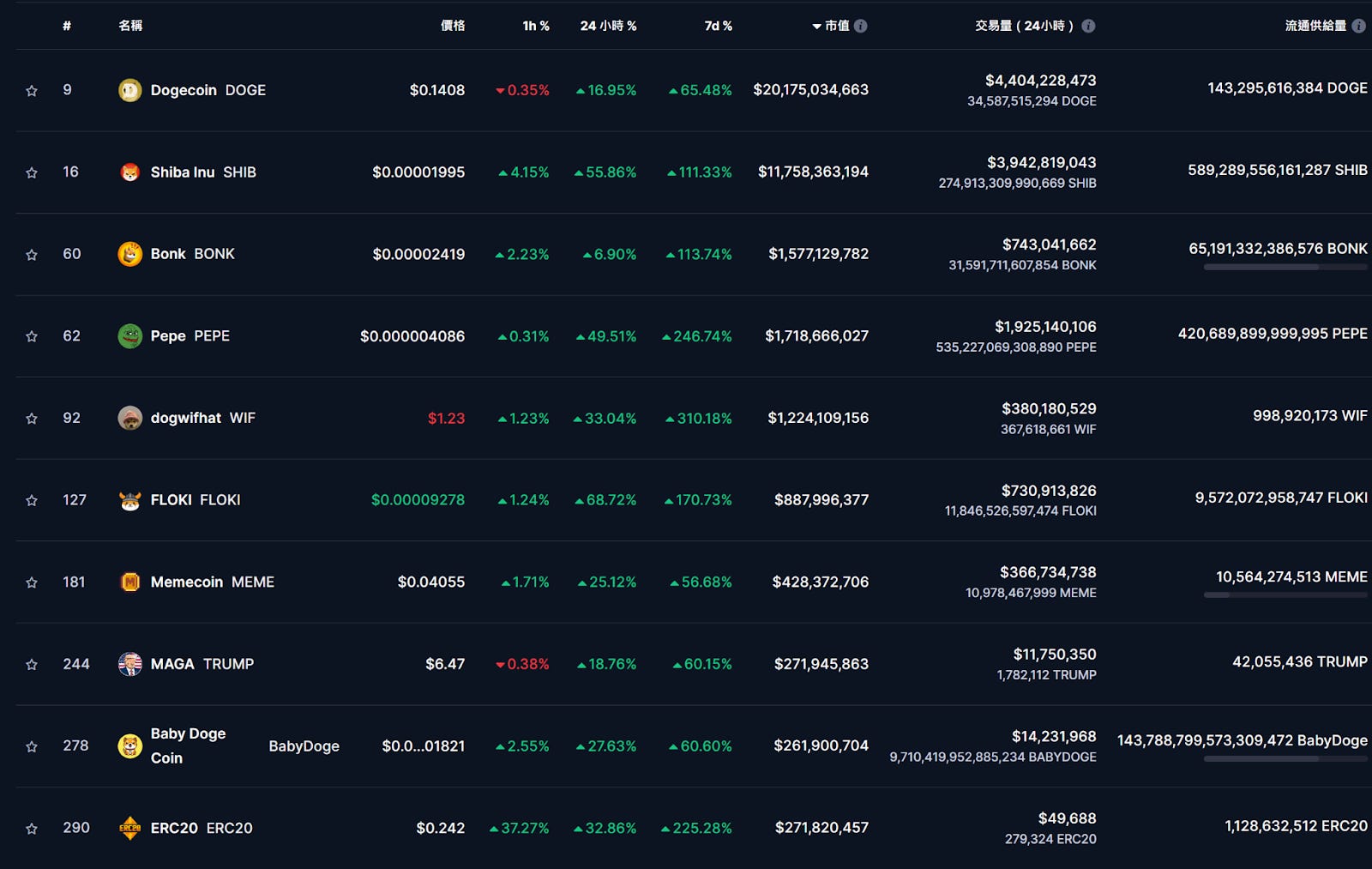Open the ERC20 coin page

tap(202, 828)
